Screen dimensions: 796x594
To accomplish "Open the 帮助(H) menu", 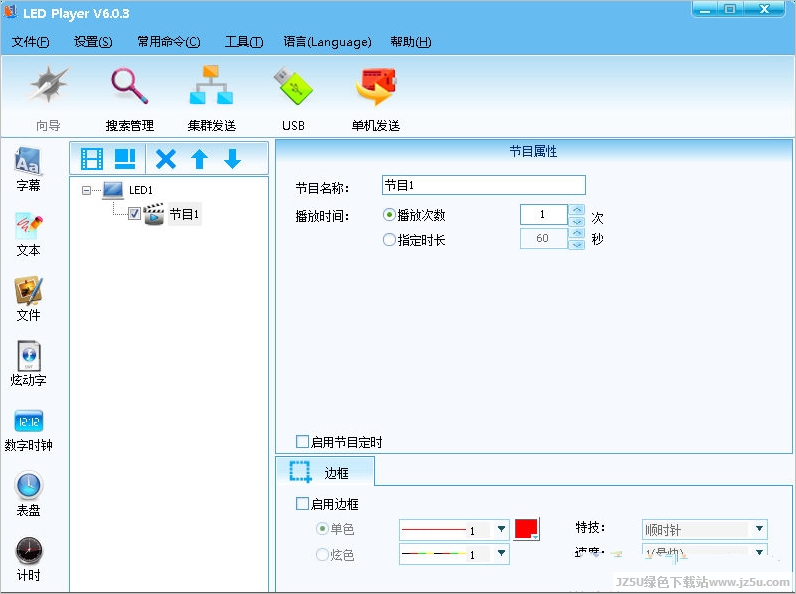I will point(411,42).
